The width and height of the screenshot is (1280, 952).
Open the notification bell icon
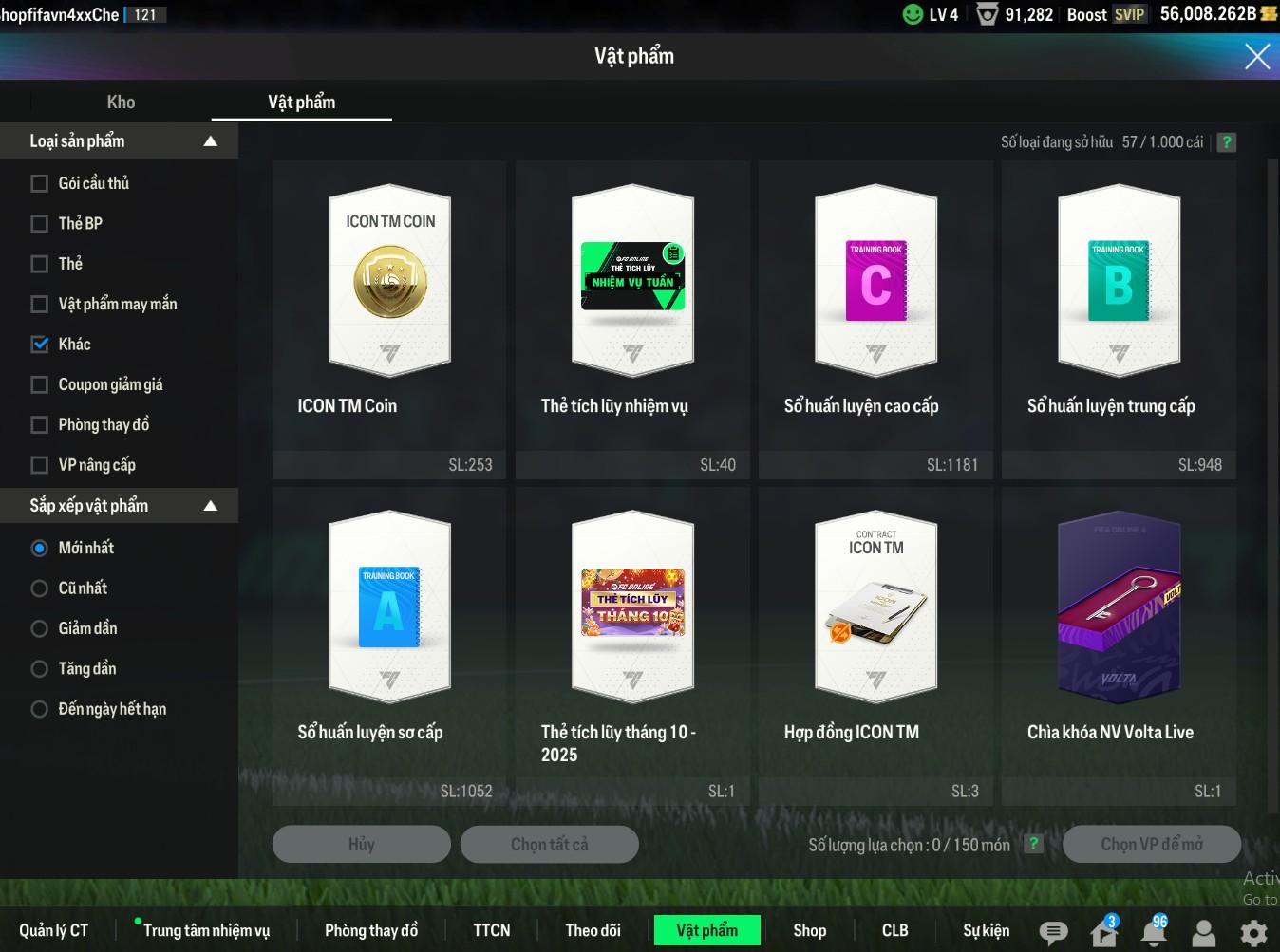tap(1154, 932)
